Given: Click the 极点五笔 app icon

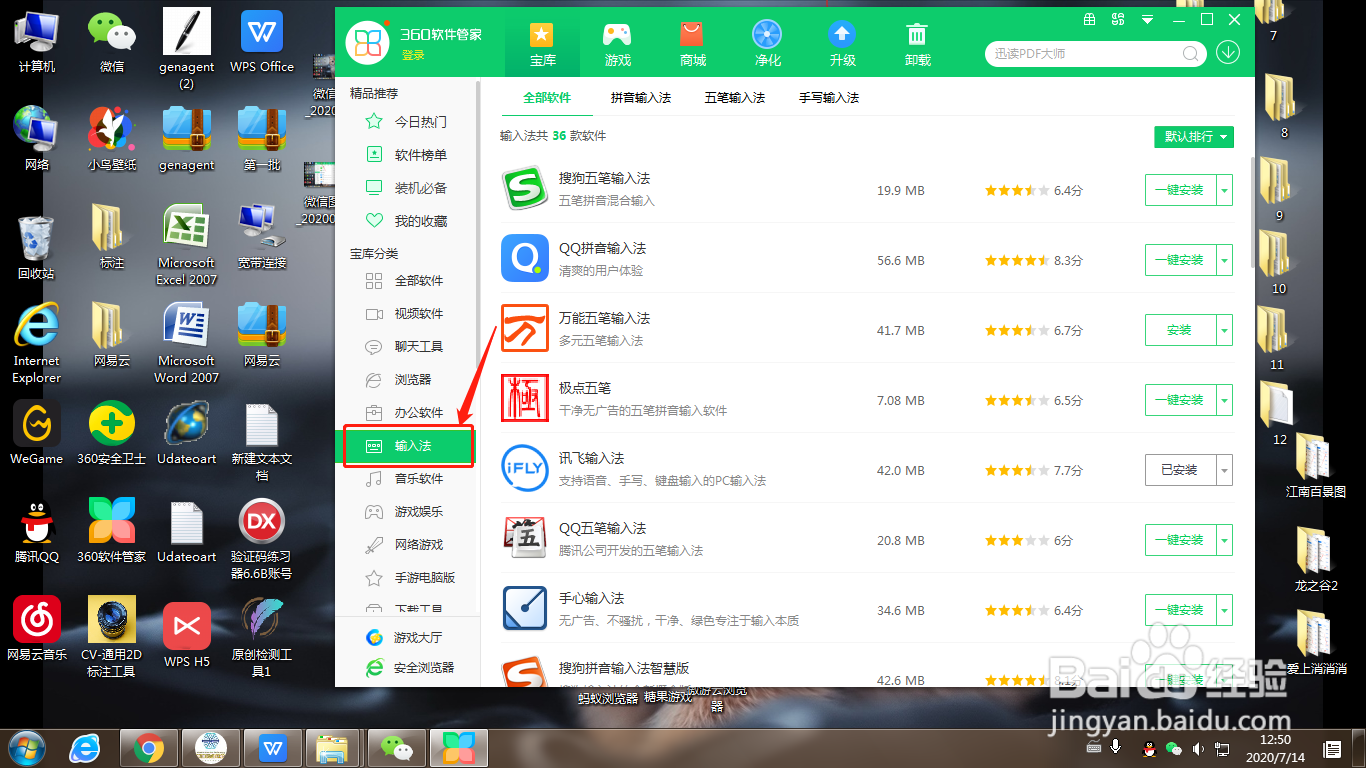Looking at the screenshot, I should [x=525, y=399].
